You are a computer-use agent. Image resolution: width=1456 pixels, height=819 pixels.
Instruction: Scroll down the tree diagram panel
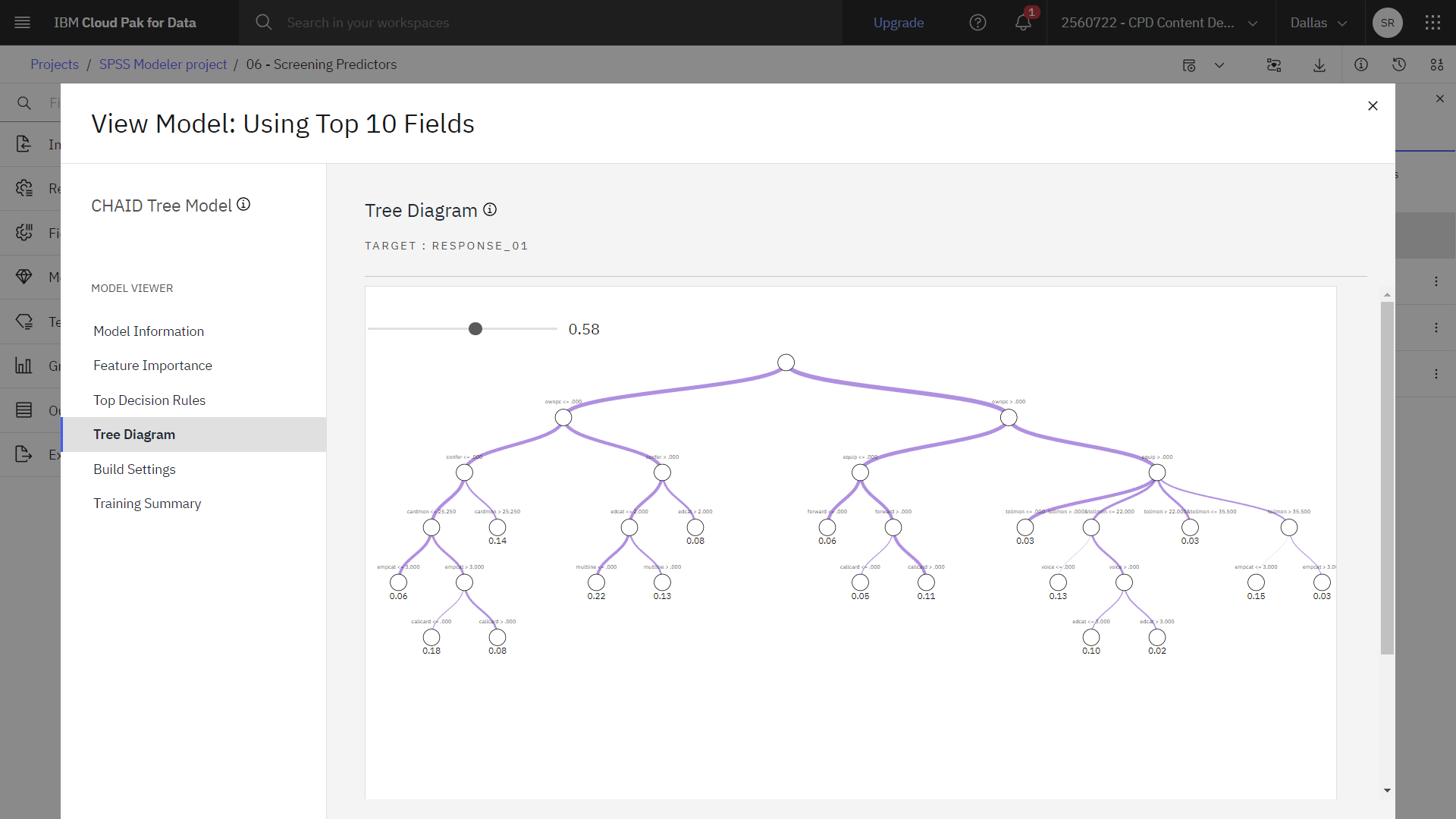(1386, 790)
